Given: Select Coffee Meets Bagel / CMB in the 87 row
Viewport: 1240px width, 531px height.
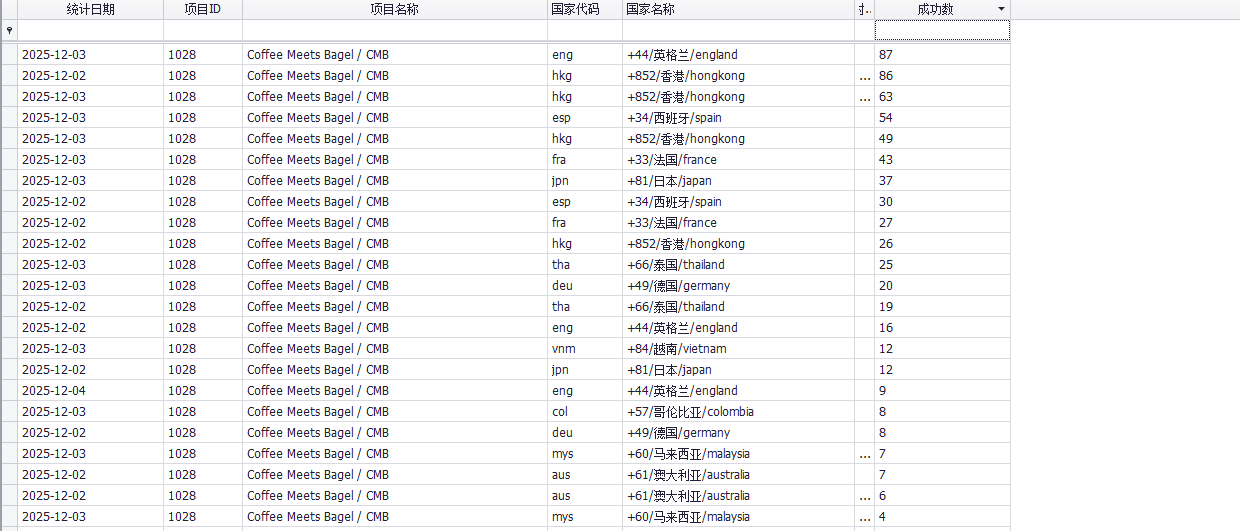Looking at the screenshot, I should (x=394, y=55).
